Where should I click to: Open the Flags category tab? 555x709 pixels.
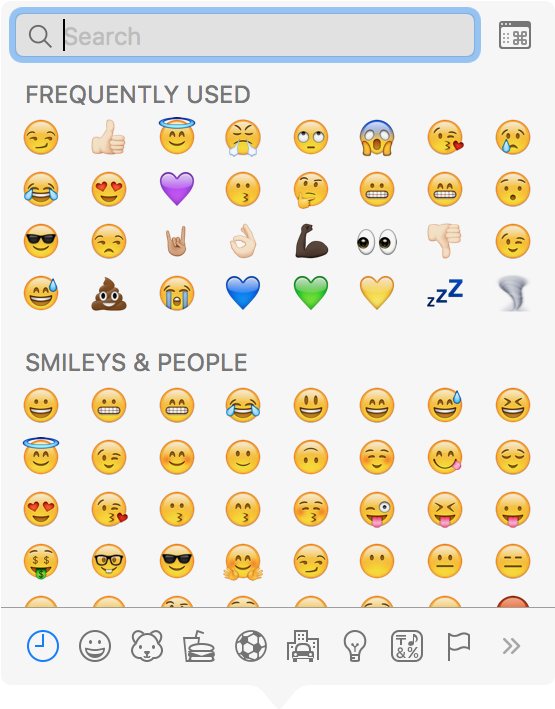[x=459, y=646]
